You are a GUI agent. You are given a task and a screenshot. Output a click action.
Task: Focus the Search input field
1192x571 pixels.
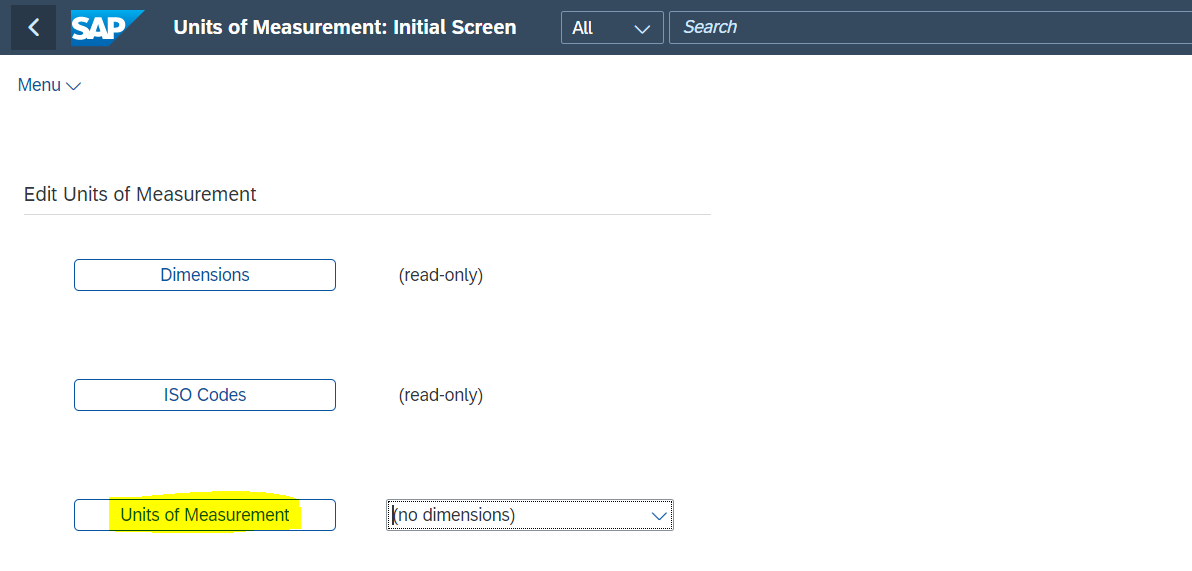(930, 28)
